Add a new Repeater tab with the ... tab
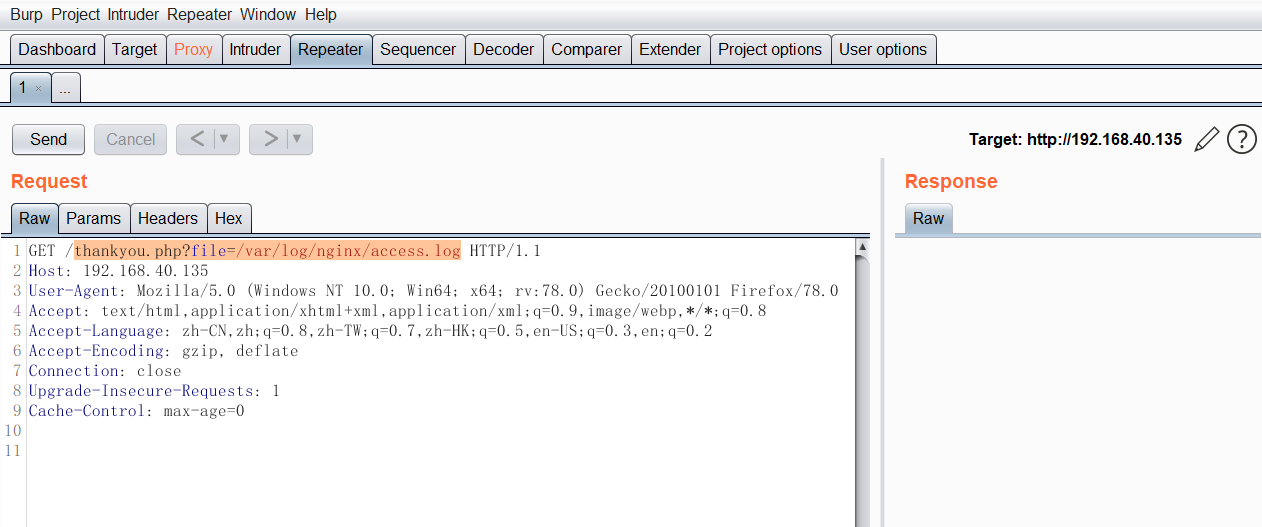 [65, 88]
